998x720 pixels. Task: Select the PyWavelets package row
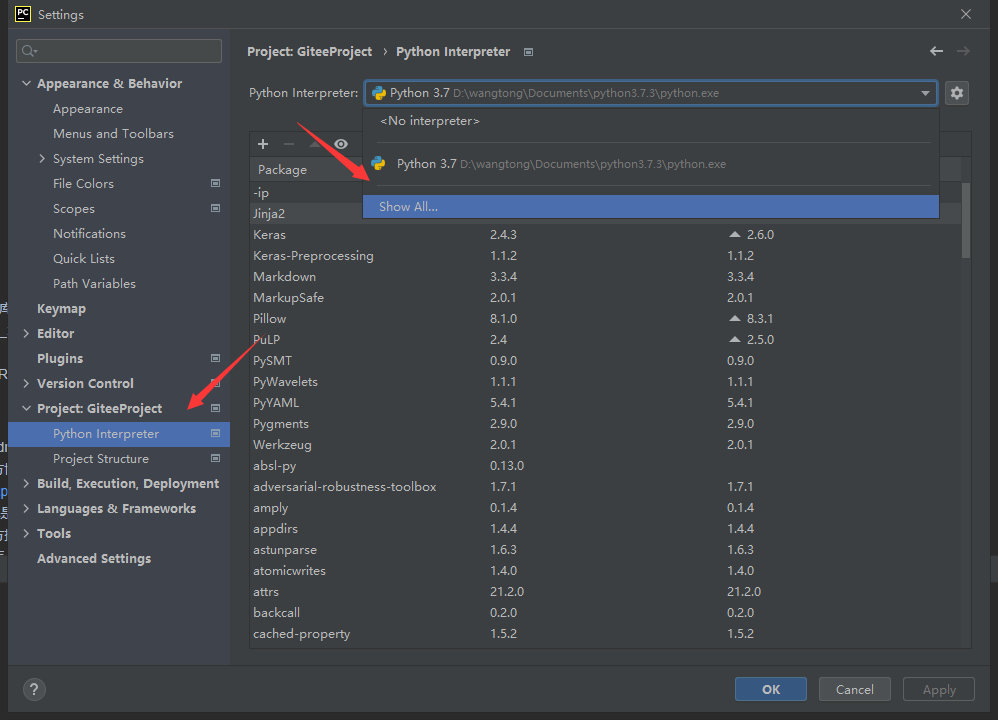click(605, 381)
